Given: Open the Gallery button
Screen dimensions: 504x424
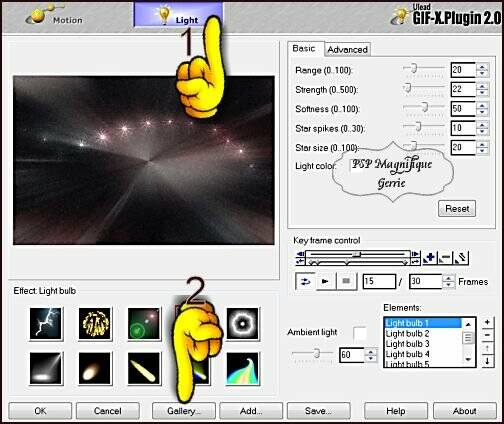Looking at the screenshot, I should coord(184,411).
